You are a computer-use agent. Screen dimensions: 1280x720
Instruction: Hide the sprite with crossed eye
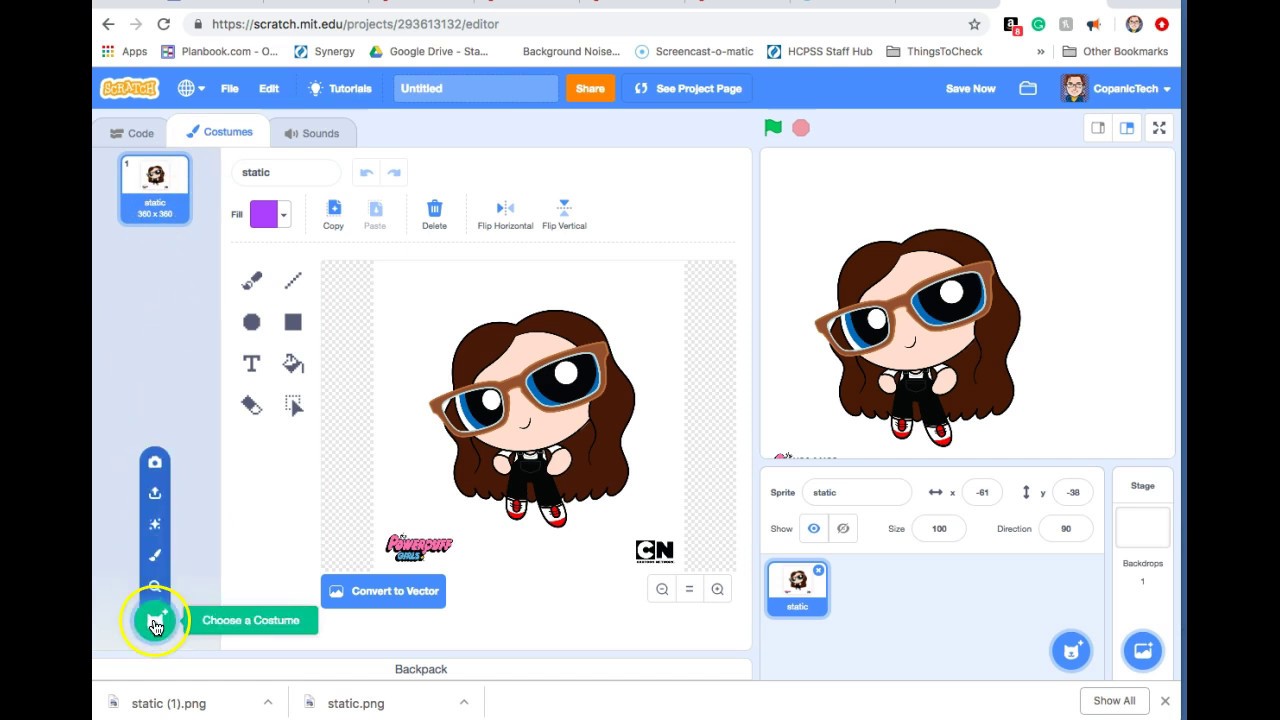click(843, 529)
